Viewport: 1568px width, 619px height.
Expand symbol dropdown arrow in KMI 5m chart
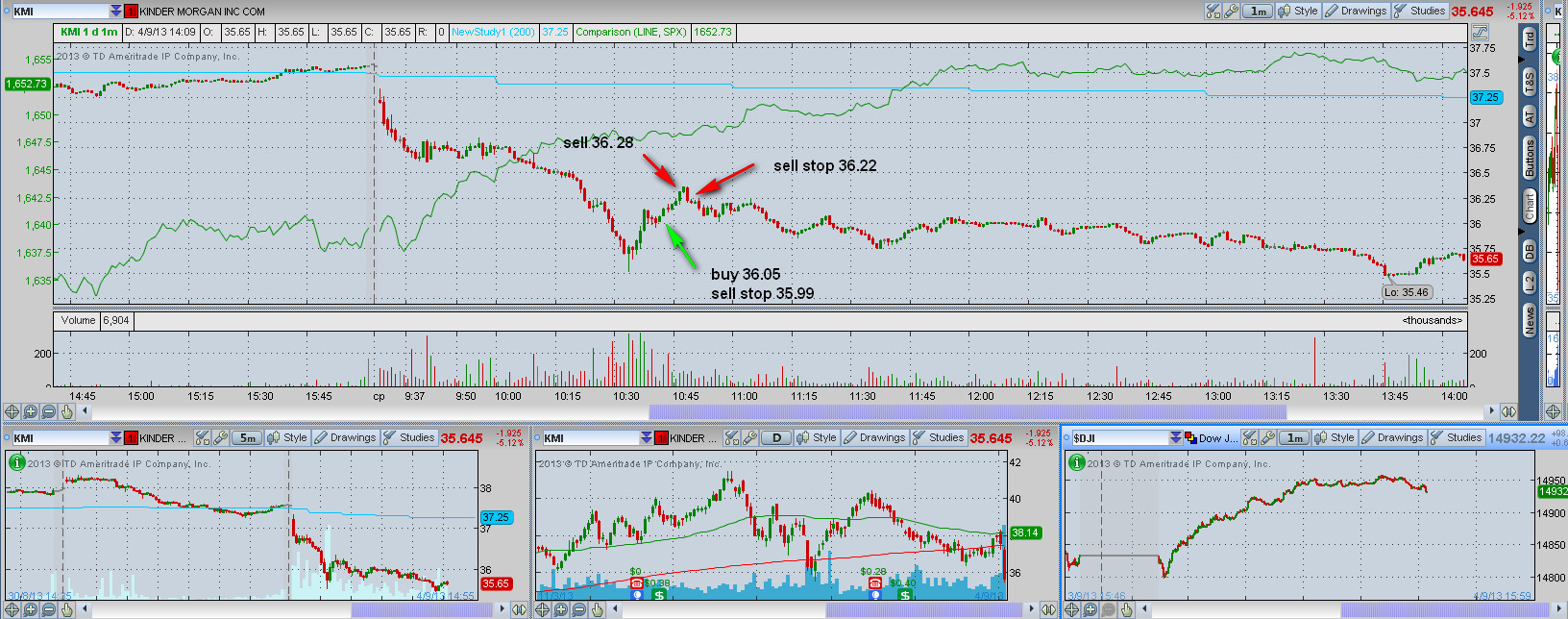[117, 437]
